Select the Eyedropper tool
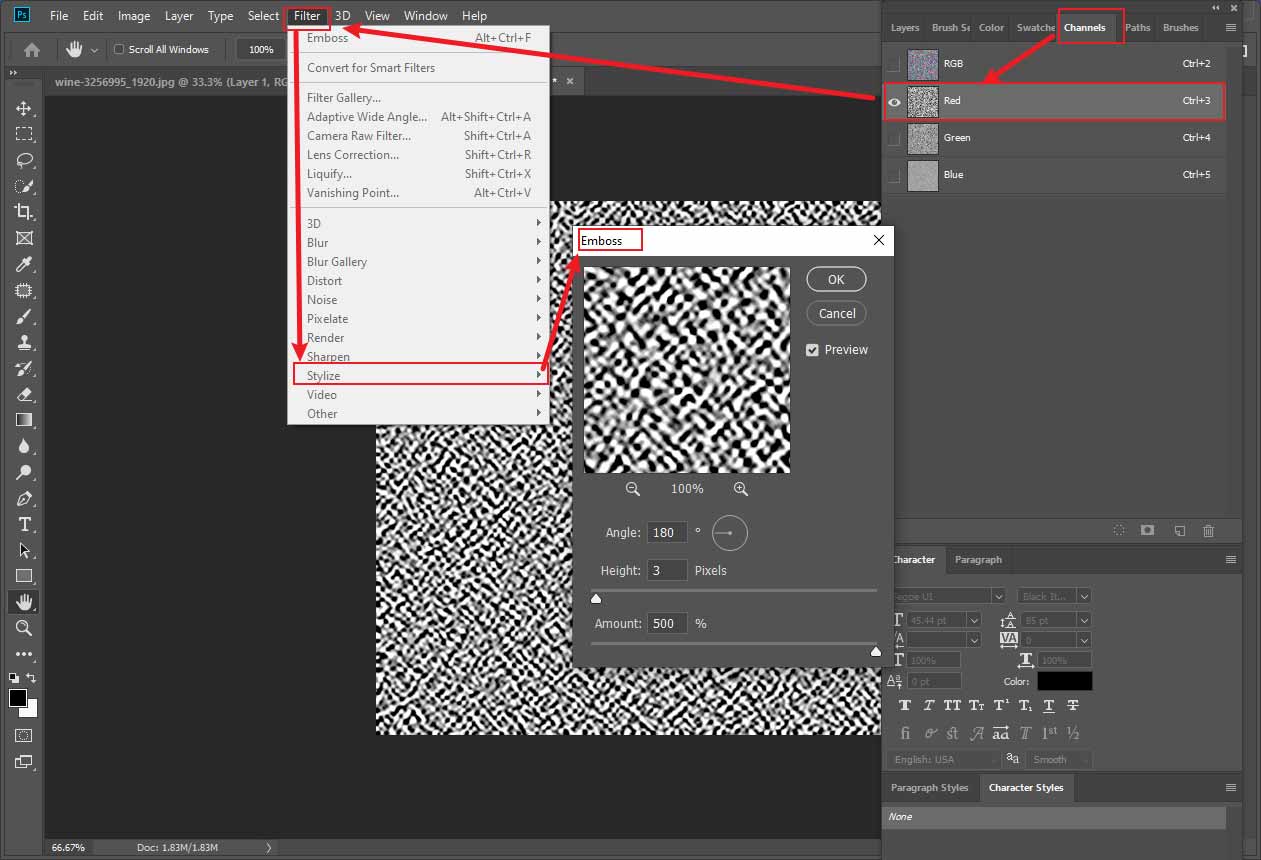Viewport: 1261px width, 860px height. (x=24, y=264)
